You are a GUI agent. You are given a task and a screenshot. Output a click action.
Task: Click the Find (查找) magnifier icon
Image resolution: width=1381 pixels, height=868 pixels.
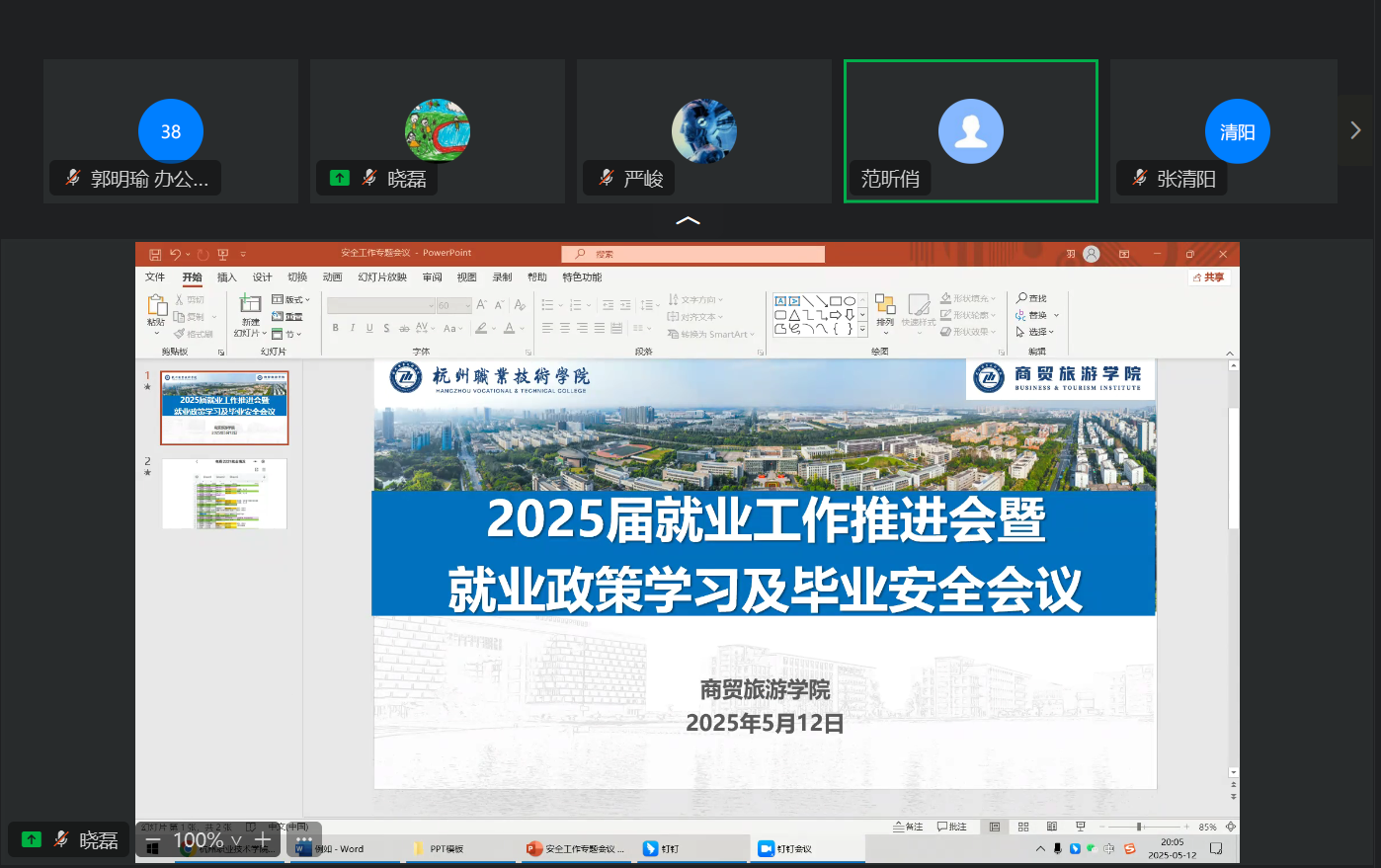coord(1022,298)
